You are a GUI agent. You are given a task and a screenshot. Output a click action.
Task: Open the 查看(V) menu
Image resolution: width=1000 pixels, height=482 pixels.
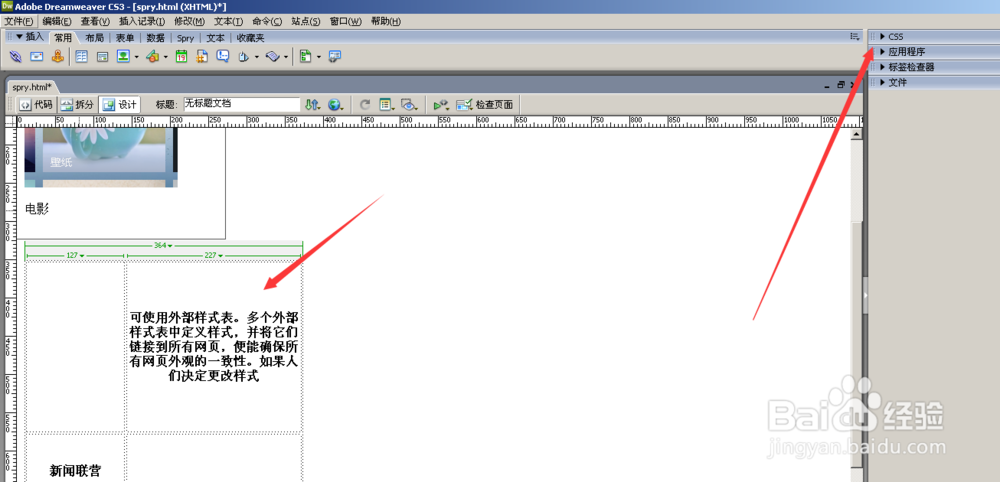(x=95, y=22)
